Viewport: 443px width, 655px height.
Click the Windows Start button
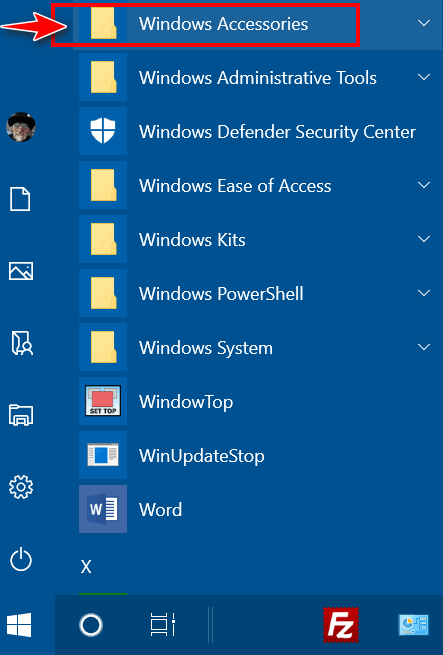[19, 625]
